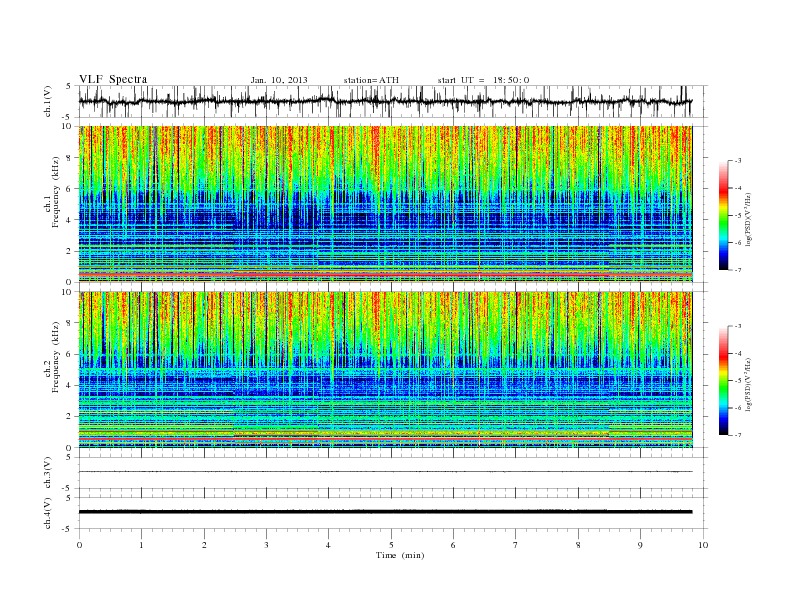
Task: Click the "VLF Spectra" plot title
Action: (113, 79)
